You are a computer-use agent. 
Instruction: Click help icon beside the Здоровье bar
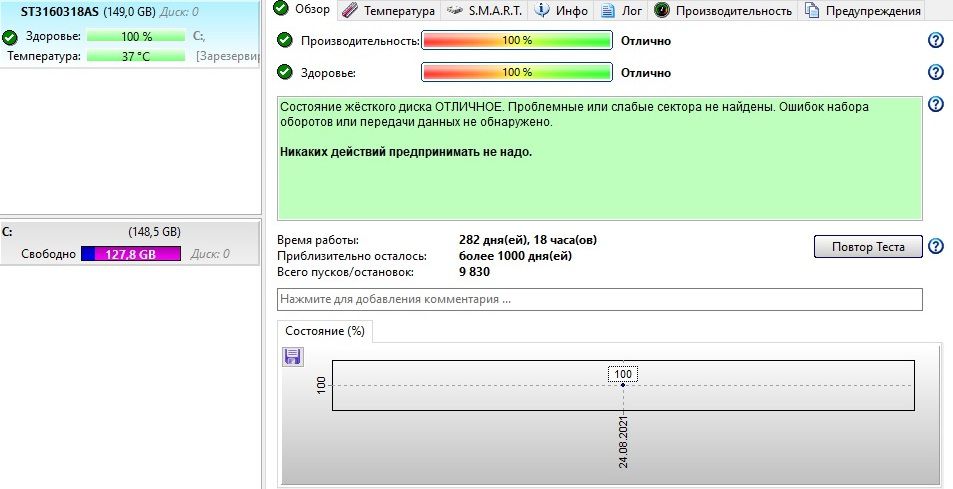click(x=936, y=73)
